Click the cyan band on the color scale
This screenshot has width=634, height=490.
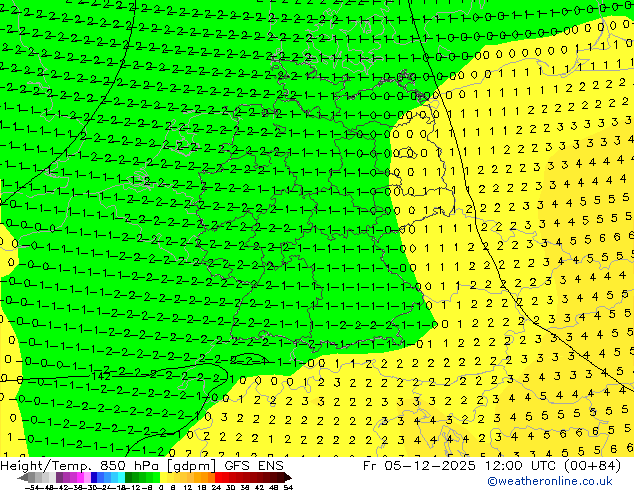point(121,477)
